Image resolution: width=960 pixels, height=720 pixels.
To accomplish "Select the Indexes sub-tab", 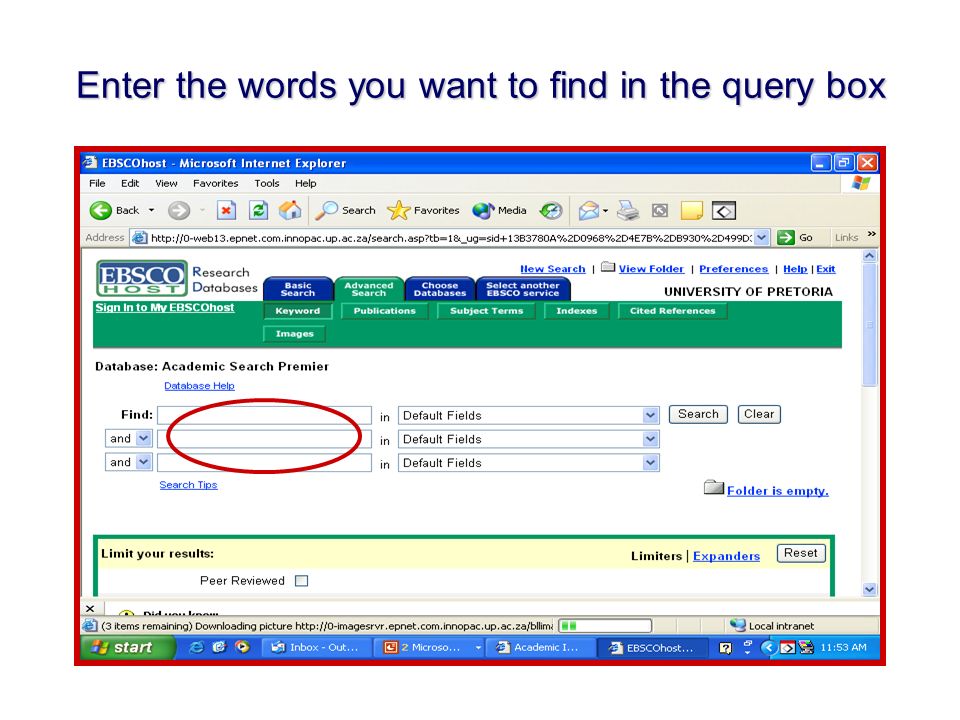I will 577,311.
